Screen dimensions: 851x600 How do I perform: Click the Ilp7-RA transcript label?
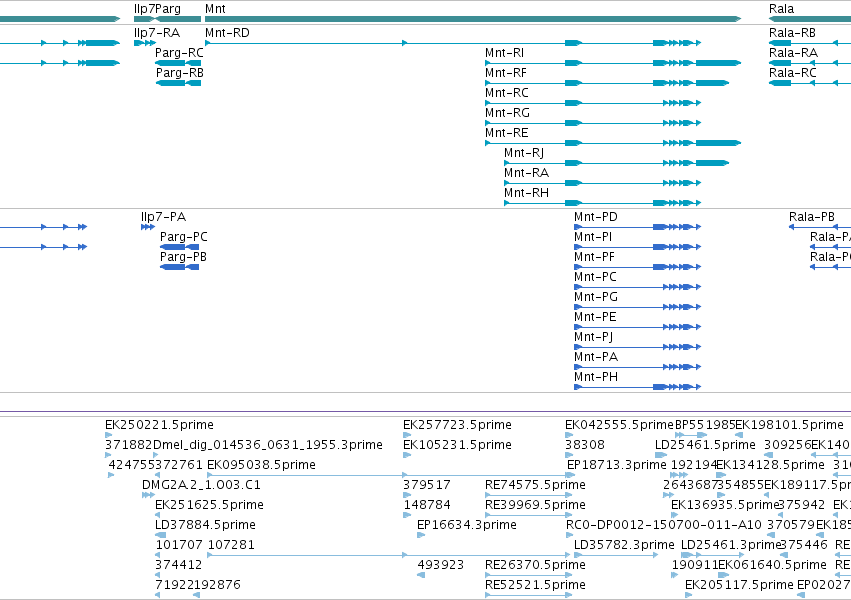tap(156, 33)
